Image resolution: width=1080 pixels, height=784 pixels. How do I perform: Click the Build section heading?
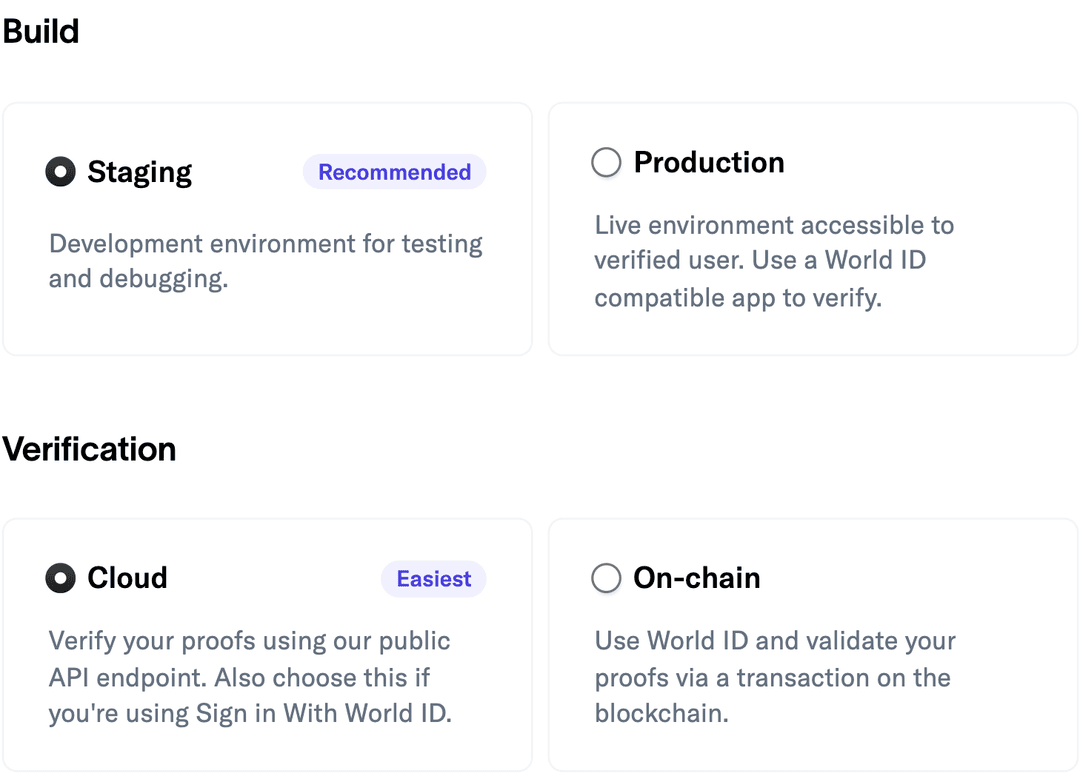41,32
